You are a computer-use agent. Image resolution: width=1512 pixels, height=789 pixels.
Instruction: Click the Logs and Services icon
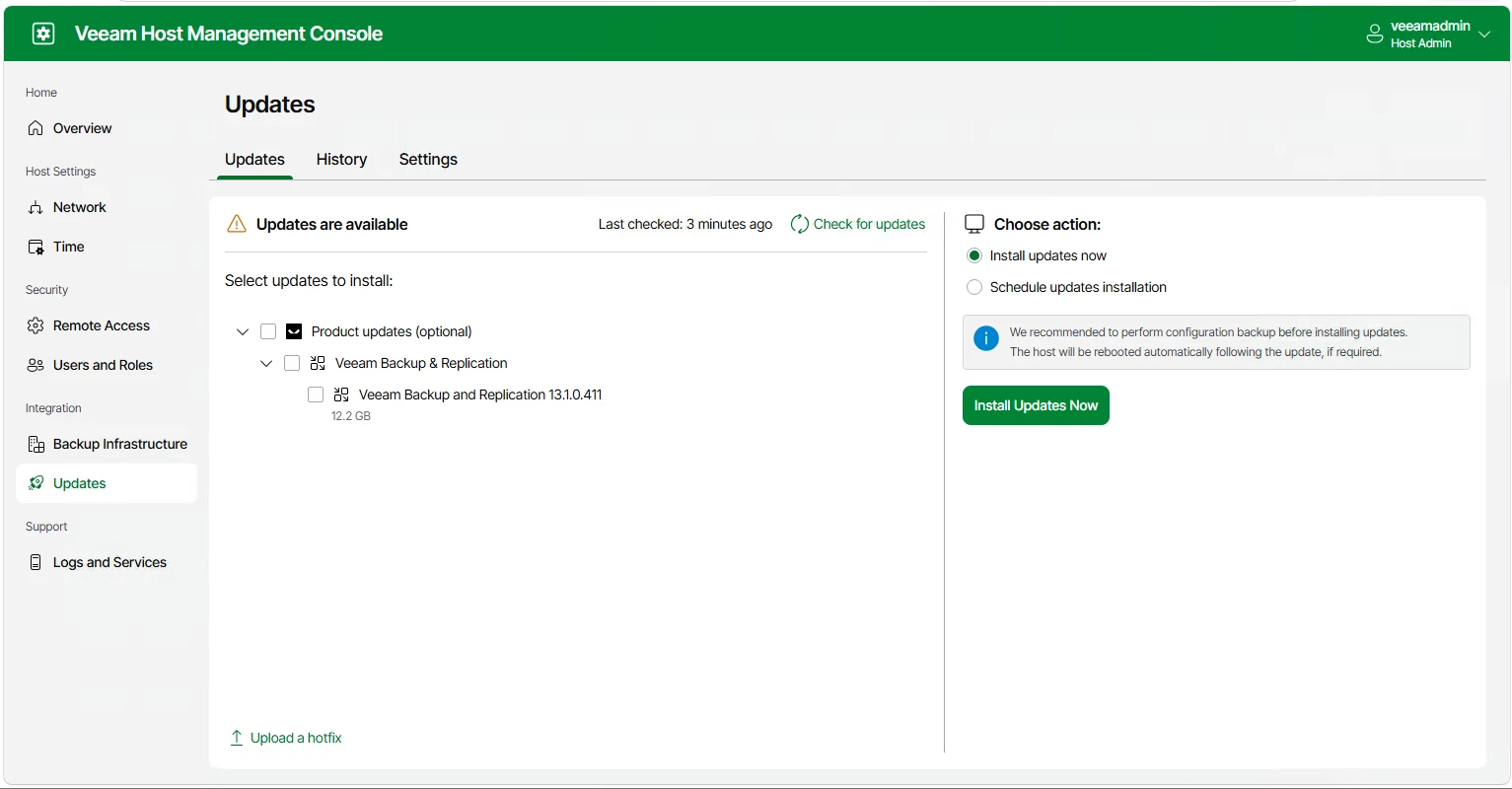[36, 562]
